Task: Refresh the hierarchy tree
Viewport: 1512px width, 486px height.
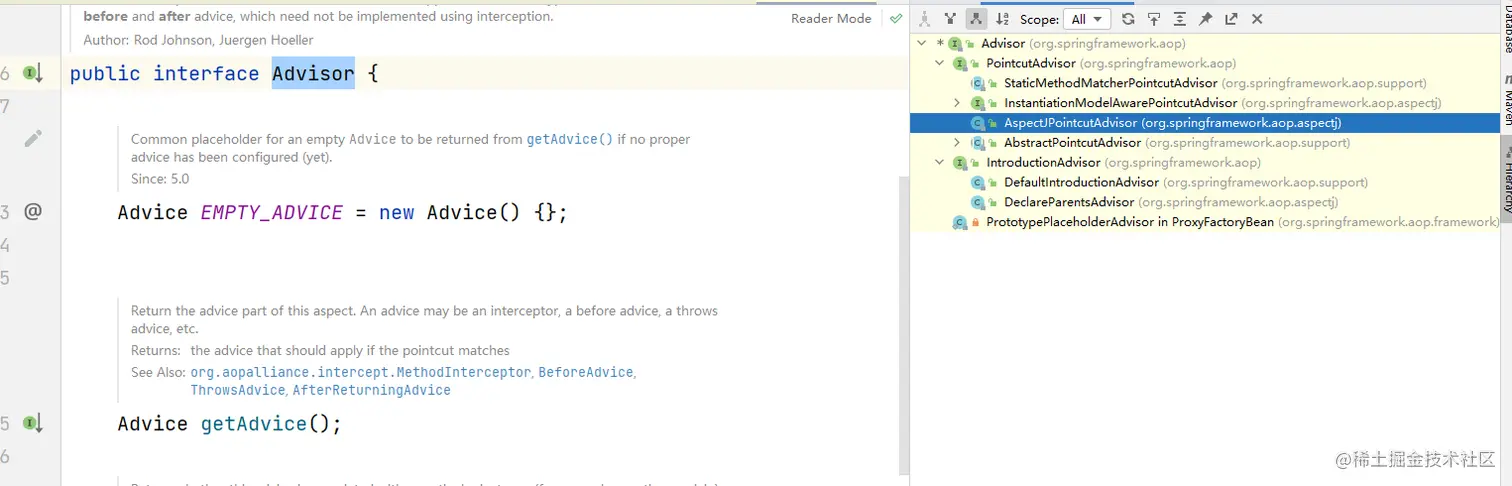Action: (x=1128, y=19)
